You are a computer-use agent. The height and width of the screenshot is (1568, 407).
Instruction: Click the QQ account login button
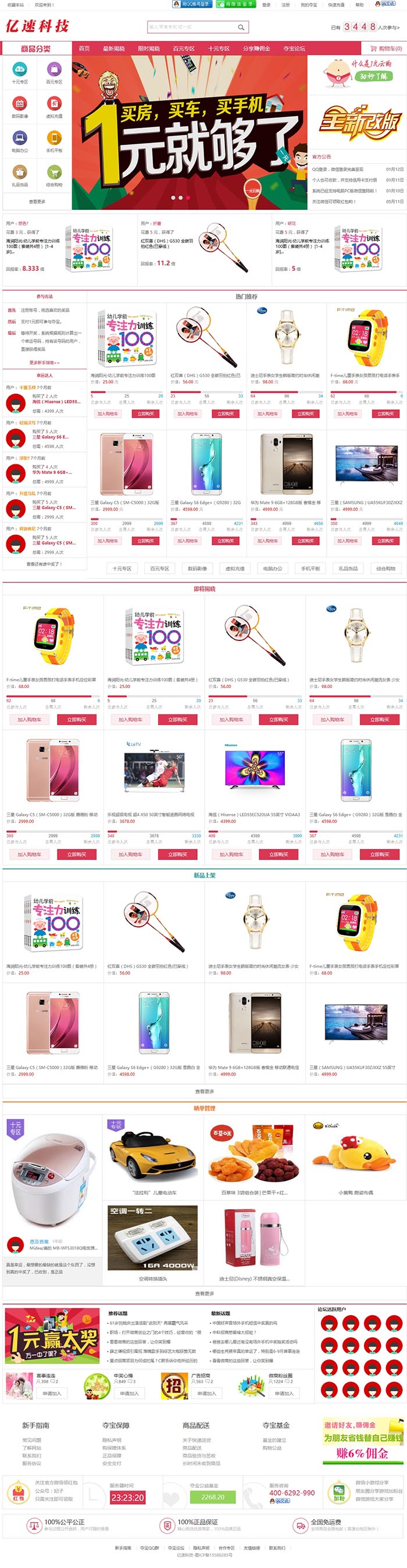(x=191, y=4)
